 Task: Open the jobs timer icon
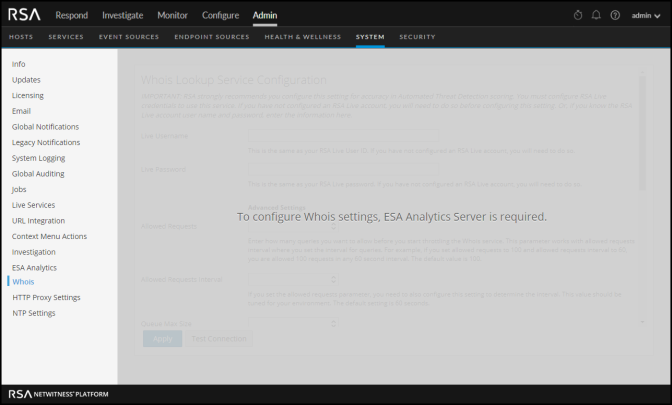[578, 15]
